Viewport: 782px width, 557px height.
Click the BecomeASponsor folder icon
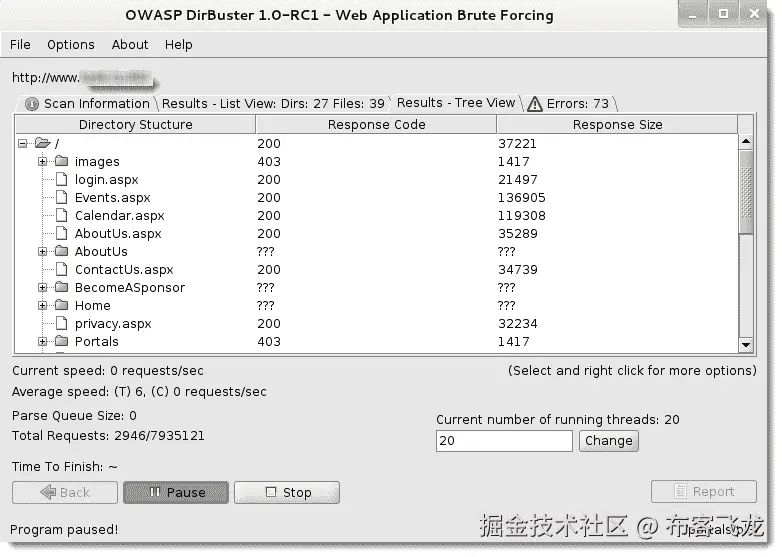[61, 287]
